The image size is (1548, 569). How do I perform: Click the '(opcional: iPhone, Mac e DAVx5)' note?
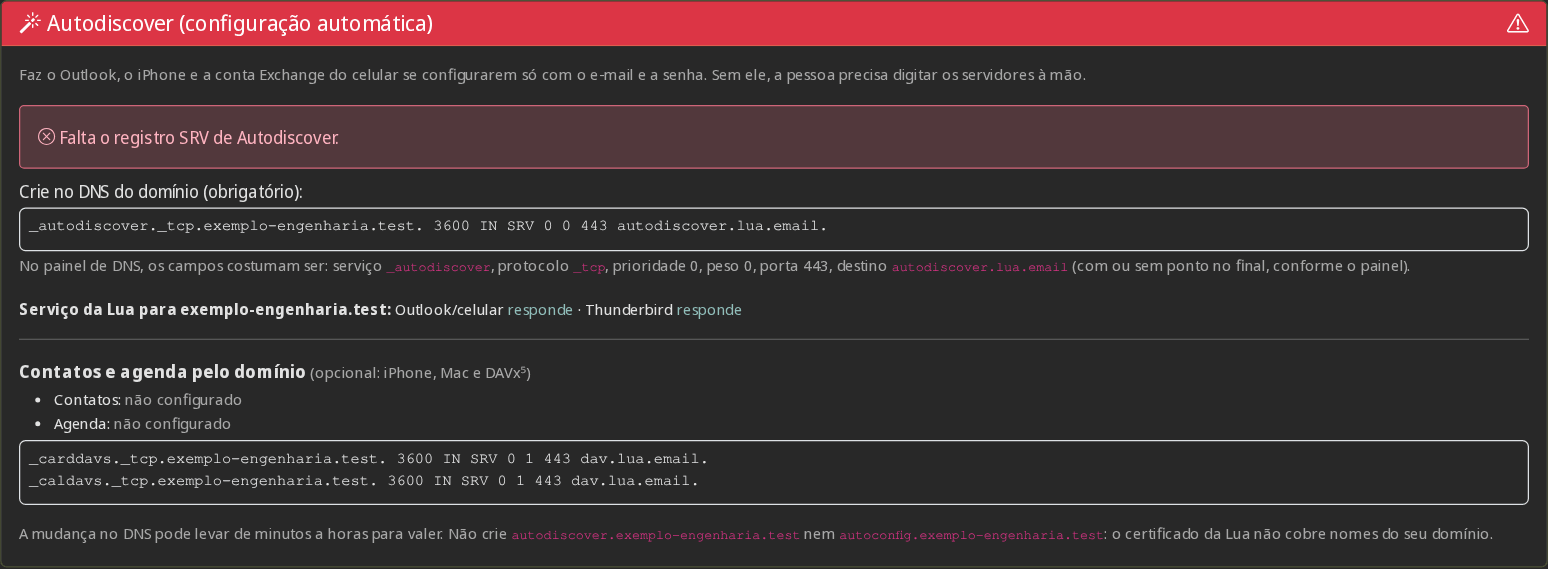pyautogui.click(x=420, y=373)
